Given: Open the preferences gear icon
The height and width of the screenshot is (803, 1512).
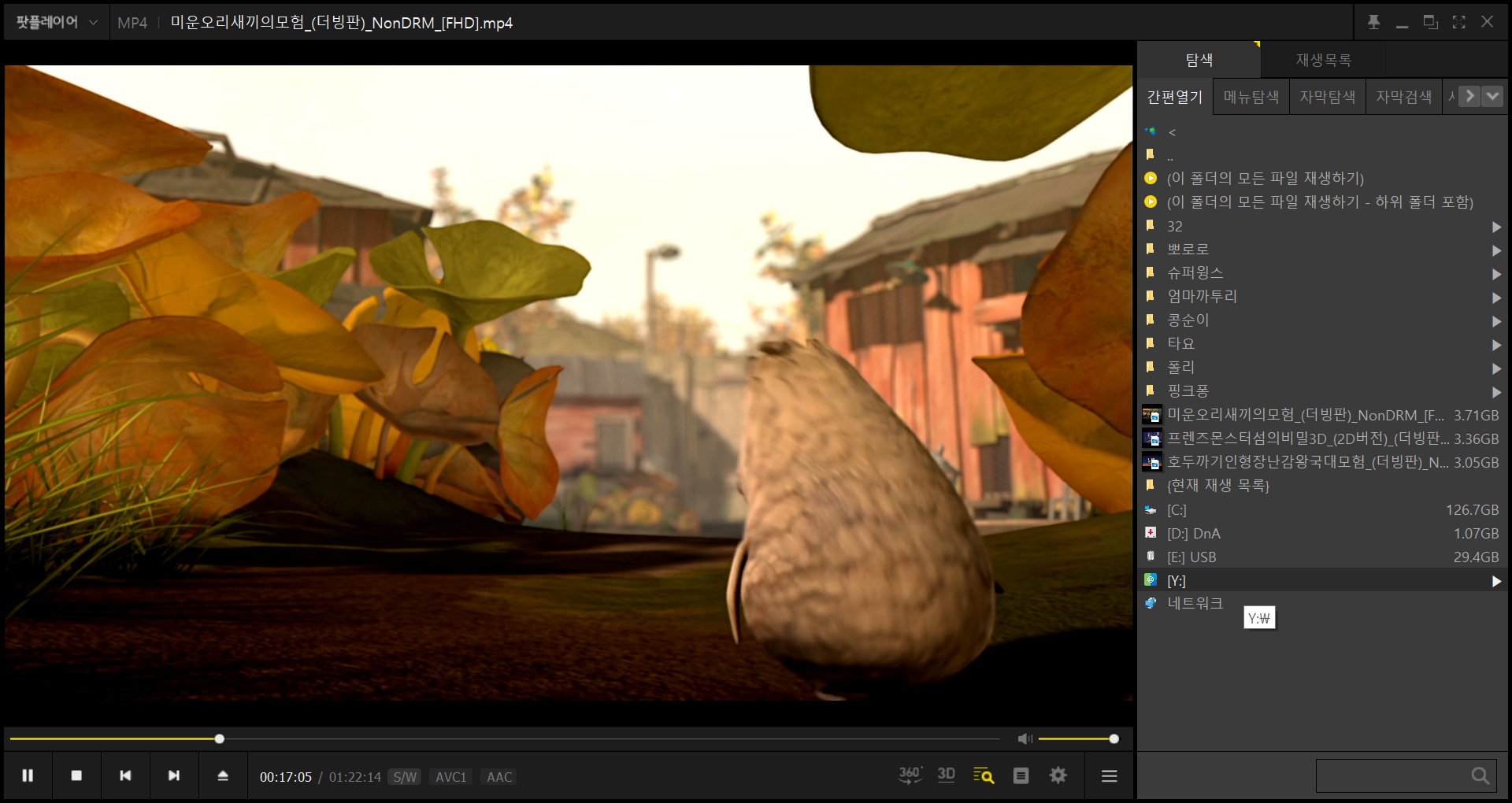Looking at the screenshot, I should [x=1058, y=775].
